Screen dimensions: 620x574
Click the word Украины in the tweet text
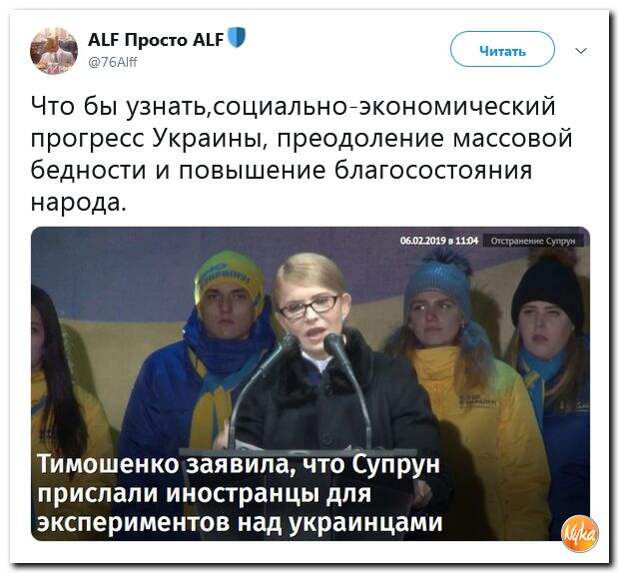click(208, 139)
